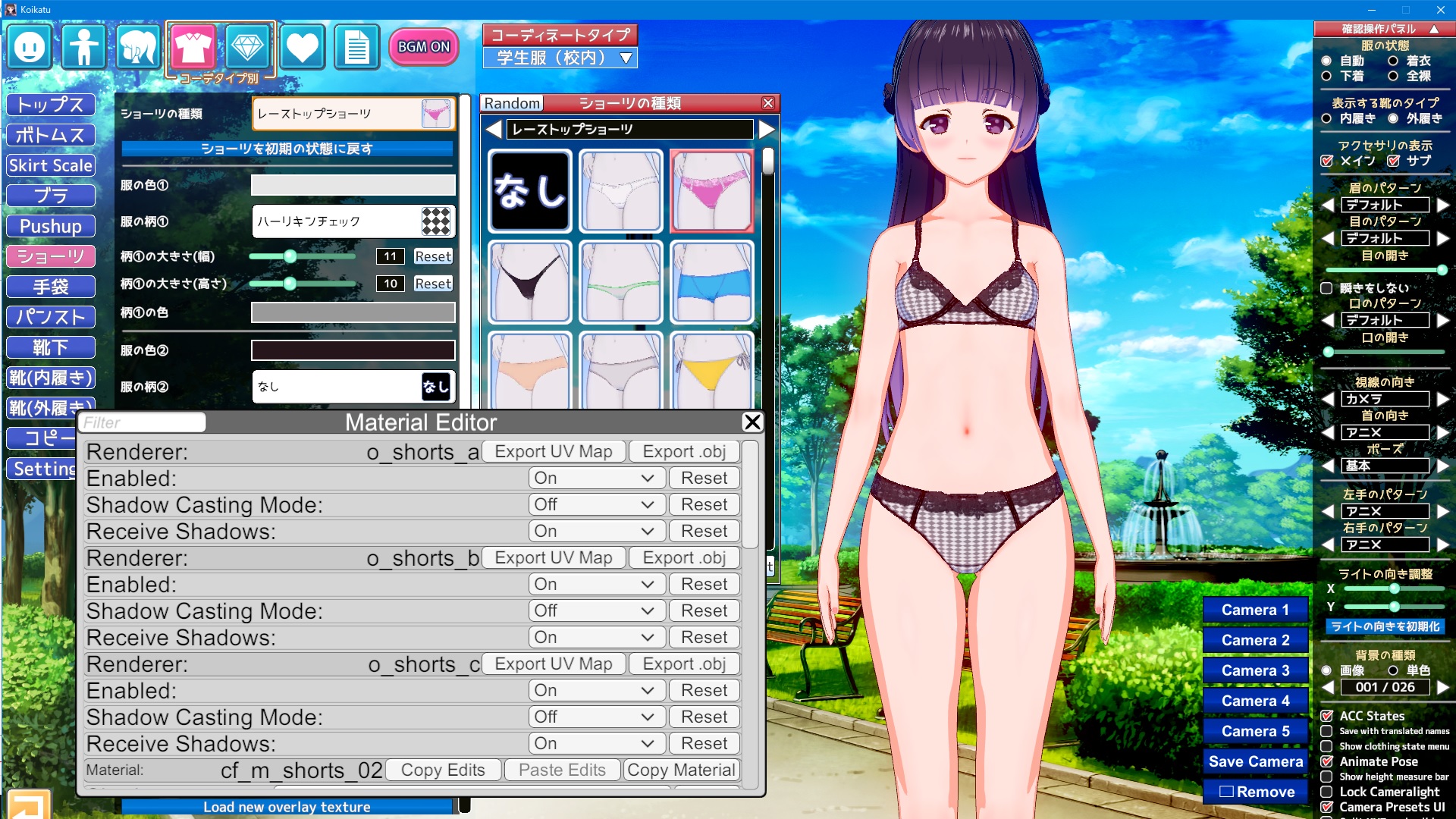This screenshot has height=819, width=1456.
Task: Select 下着 clothing state radio
Action: pos(1326,76)
